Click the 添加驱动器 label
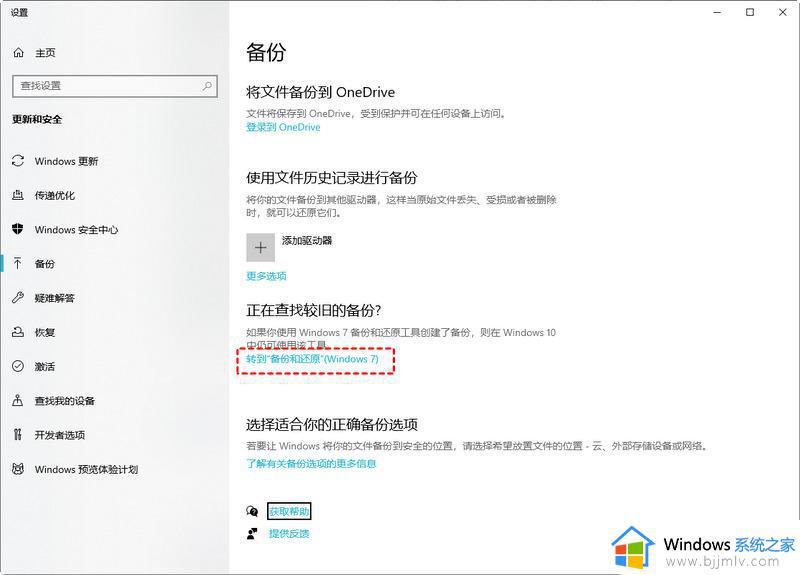Viewport: 800px width, 575px height. point(307,240)
